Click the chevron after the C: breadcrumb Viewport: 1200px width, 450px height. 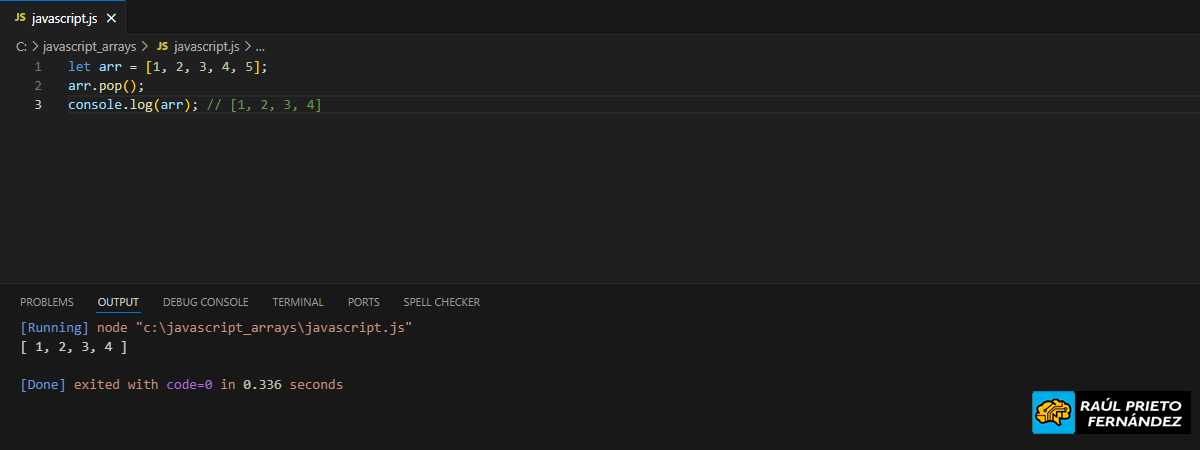35,46
